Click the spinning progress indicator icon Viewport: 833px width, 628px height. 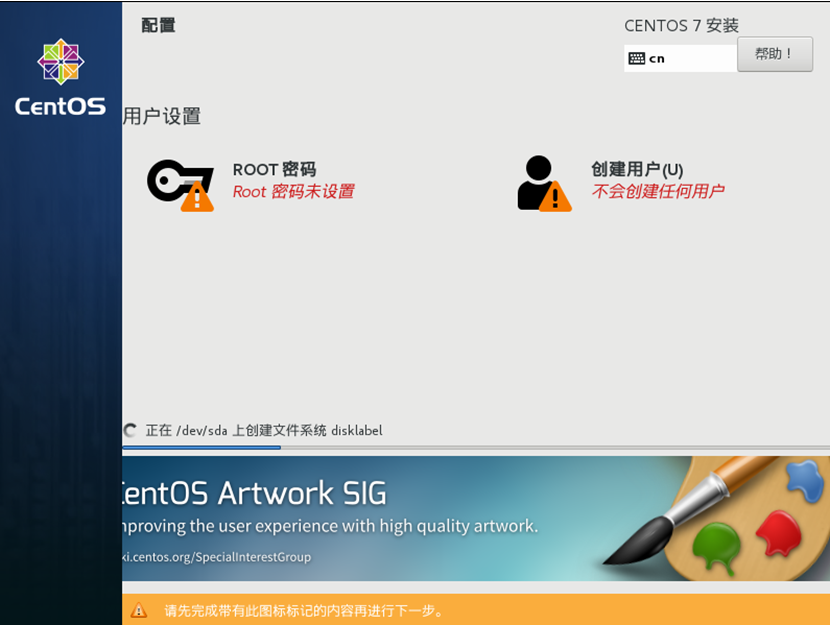point(130,430)
